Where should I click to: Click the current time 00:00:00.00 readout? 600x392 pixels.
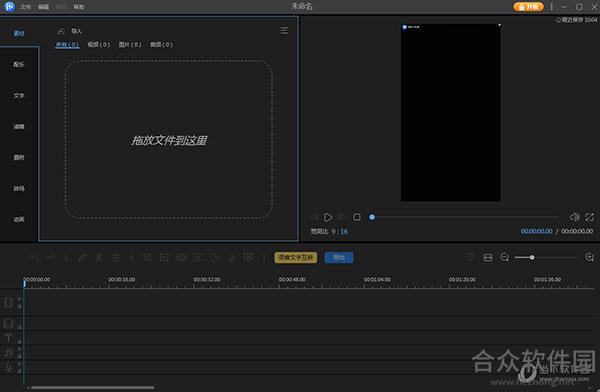[x=536, y=231]
